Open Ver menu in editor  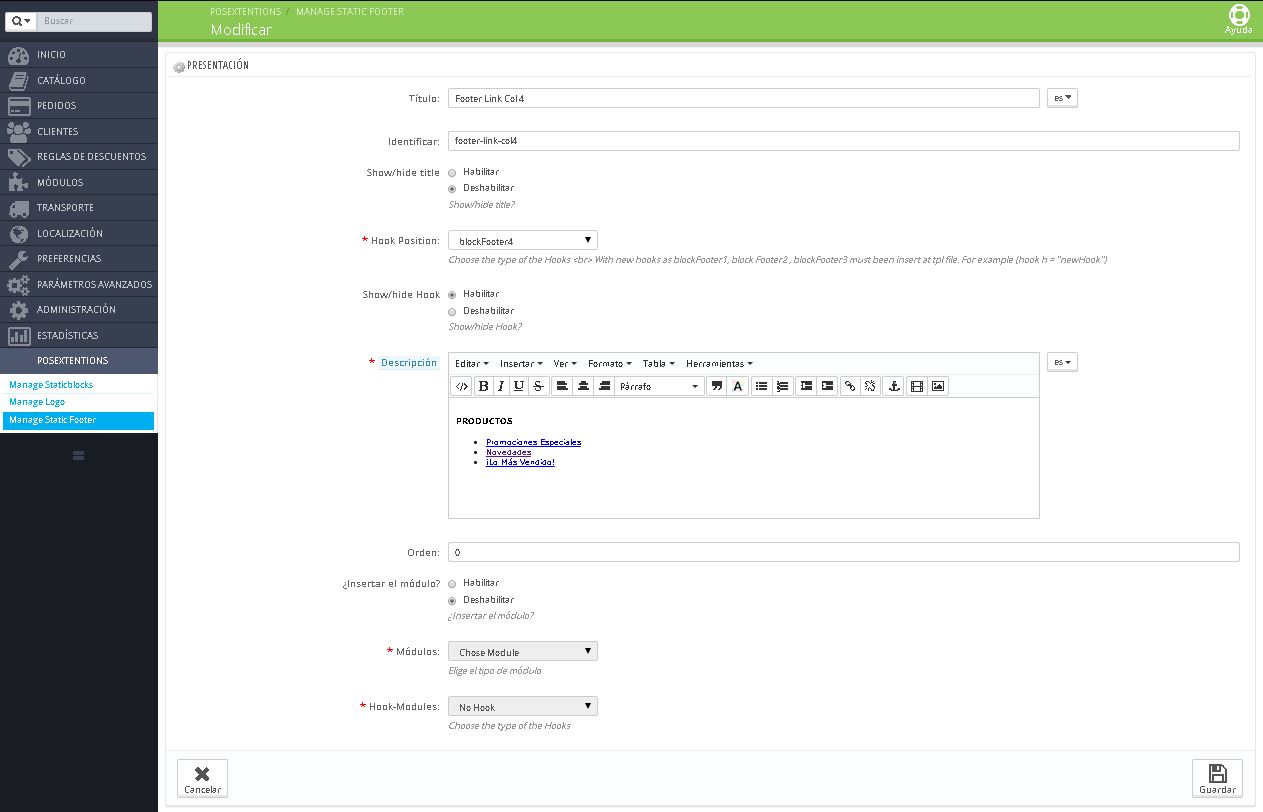click(x=565, y=364)
